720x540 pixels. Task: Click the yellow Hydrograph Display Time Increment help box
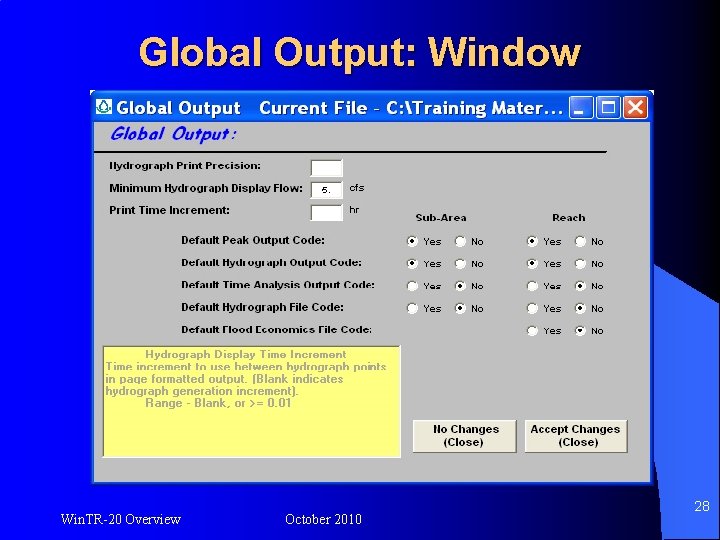252,402
